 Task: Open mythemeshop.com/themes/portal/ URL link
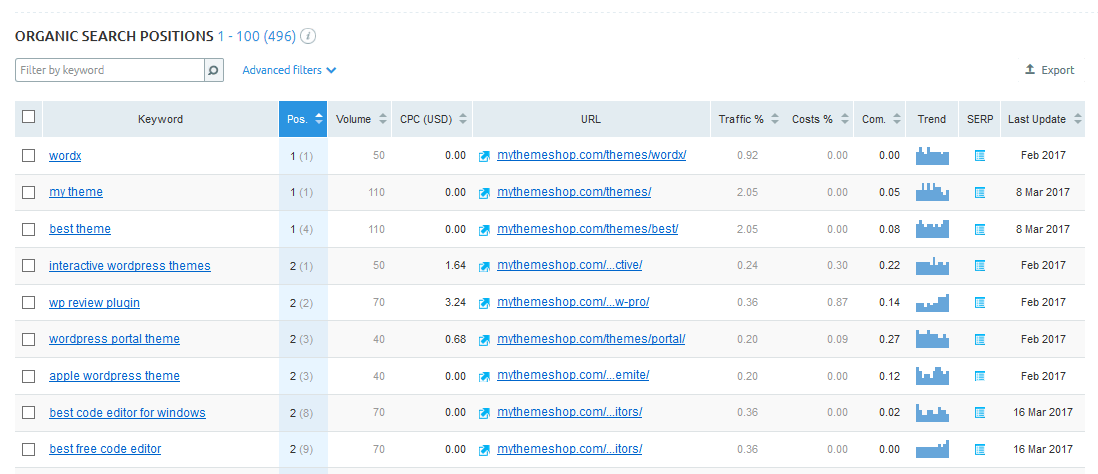click(x=591, y=338)
